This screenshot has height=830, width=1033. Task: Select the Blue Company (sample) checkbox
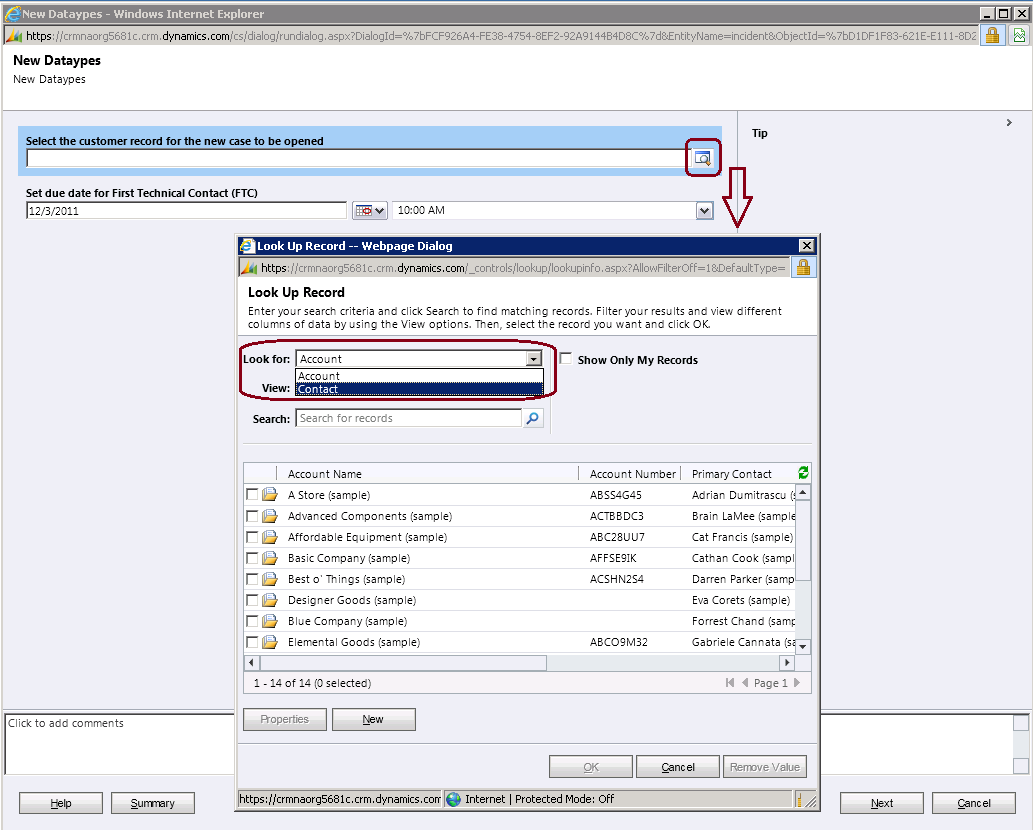[x=252, y=621]
